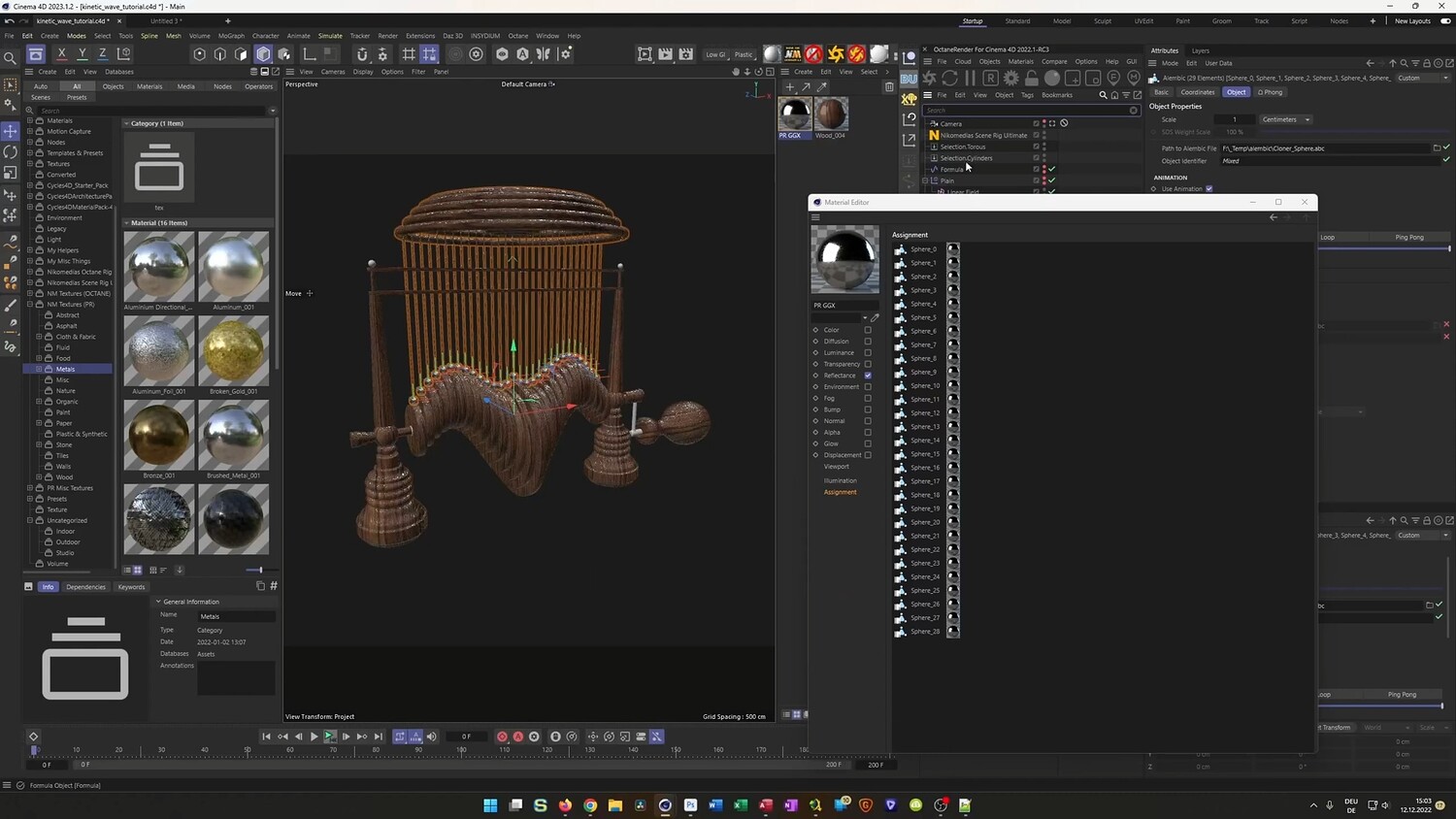Disable the Reflectance channel checkbox
Image resolution: width=1456 pixels, height=819 pixels.
pos(868,376)
